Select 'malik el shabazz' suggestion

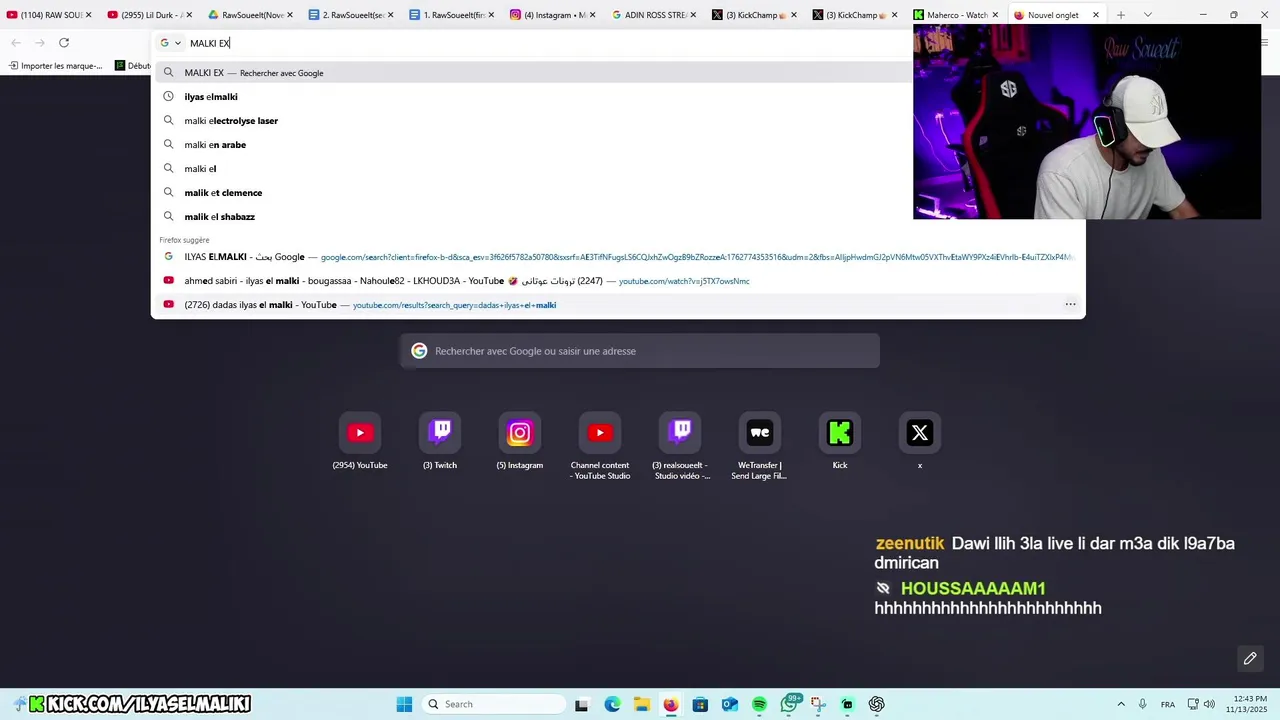coord(618,217)
